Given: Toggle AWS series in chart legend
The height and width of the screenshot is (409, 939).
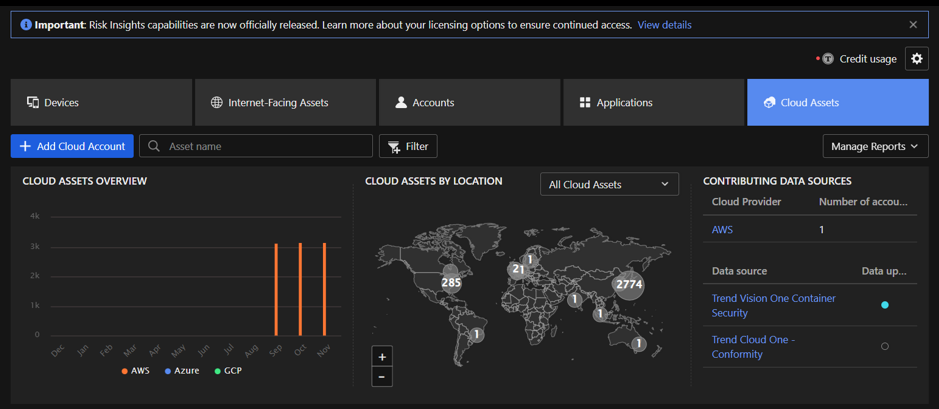Looking at the screenshot, I should pyautogui.click(x=135, y=371).
